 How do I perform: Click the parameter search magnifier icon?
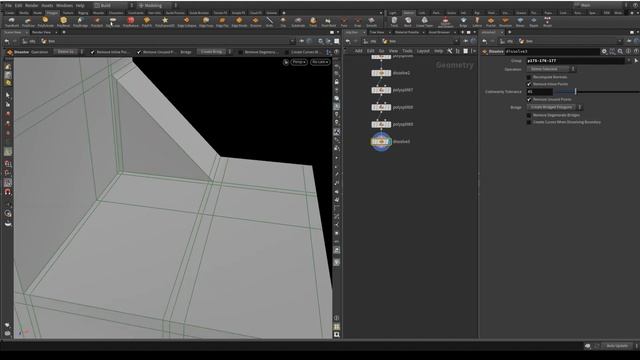point(620,51)
